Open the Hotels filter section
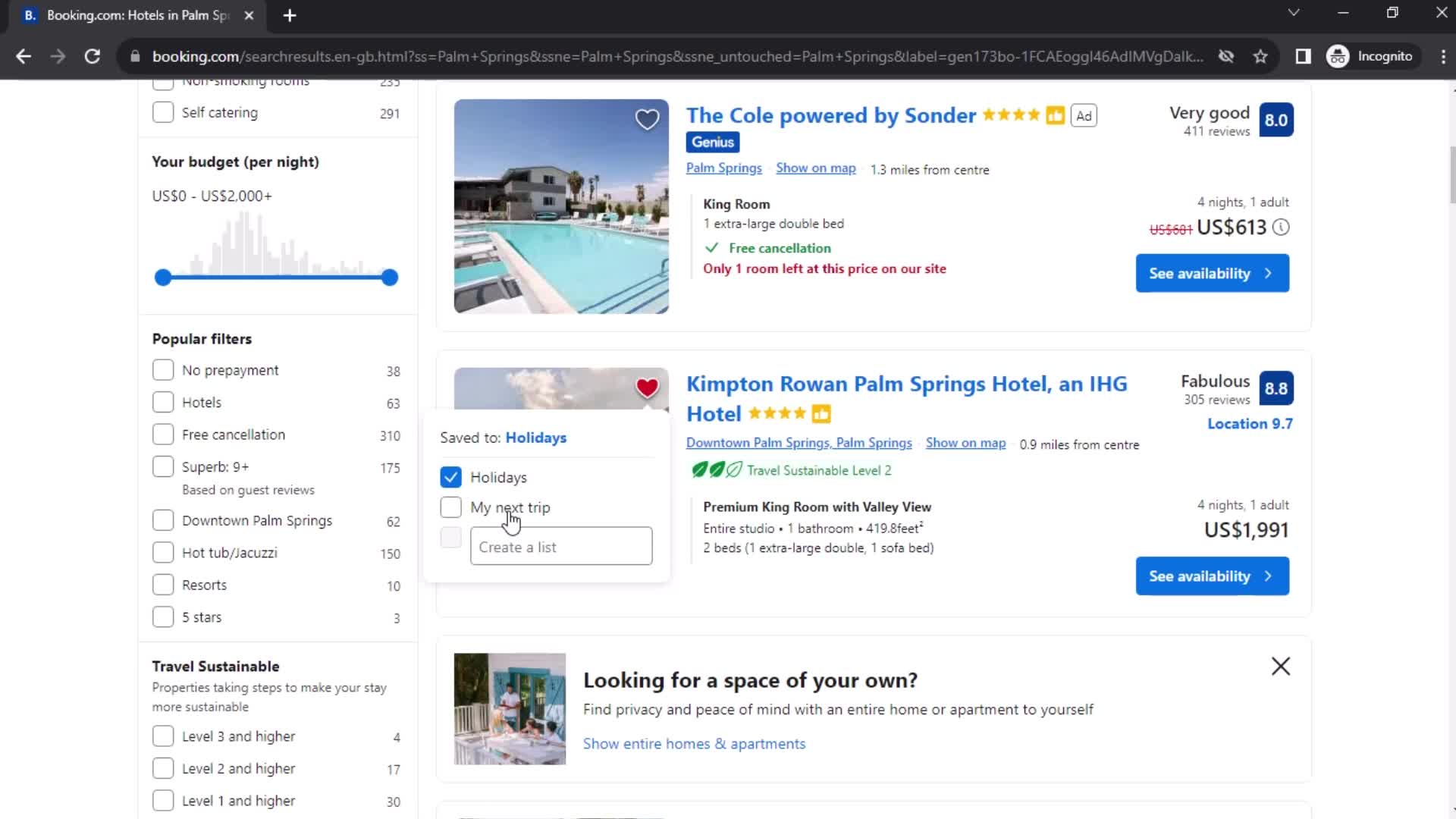Viewport: 1456px width, 819px height. coord(162,402)
